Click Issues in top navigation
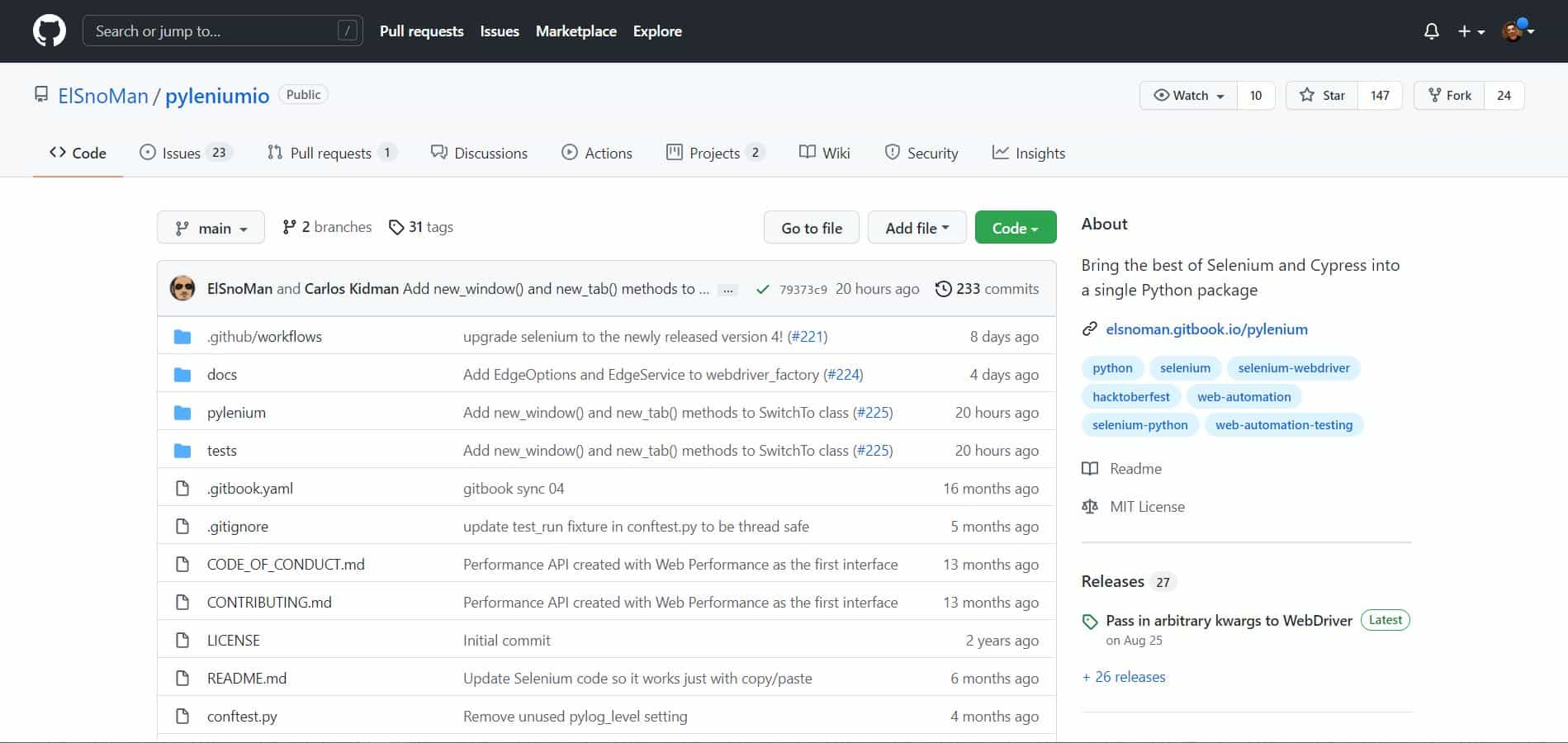This screenshot has width=1568, height=743. (x=500, y=31)
